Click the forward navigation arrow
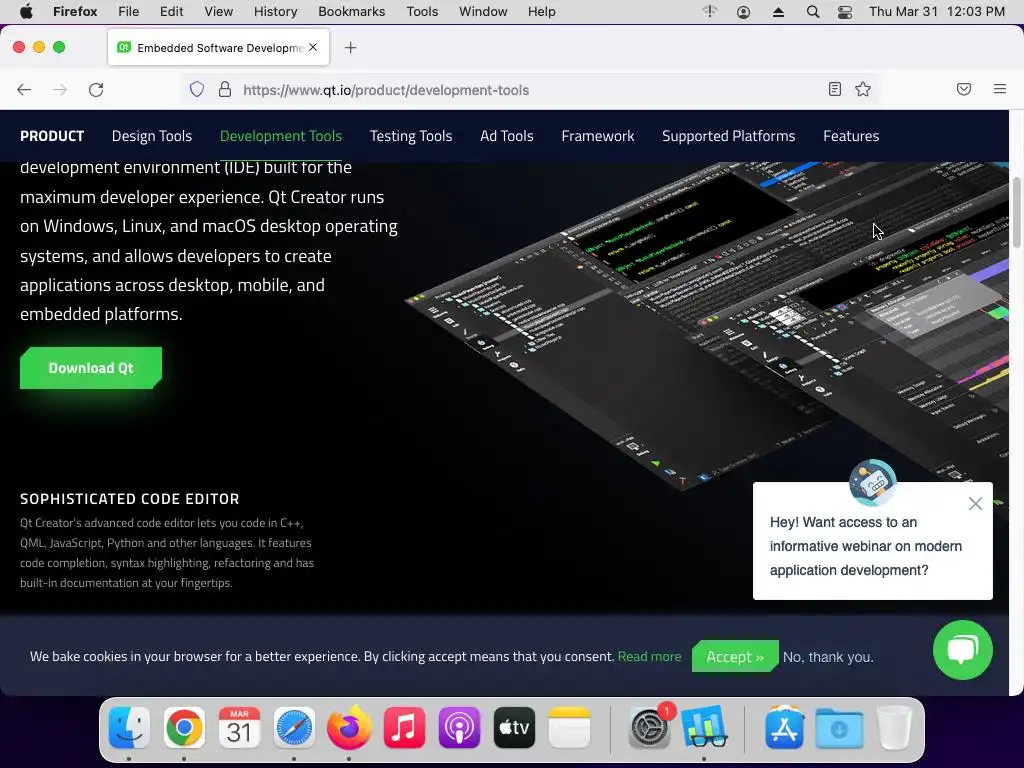1024x768 pixels. point(60,89)
